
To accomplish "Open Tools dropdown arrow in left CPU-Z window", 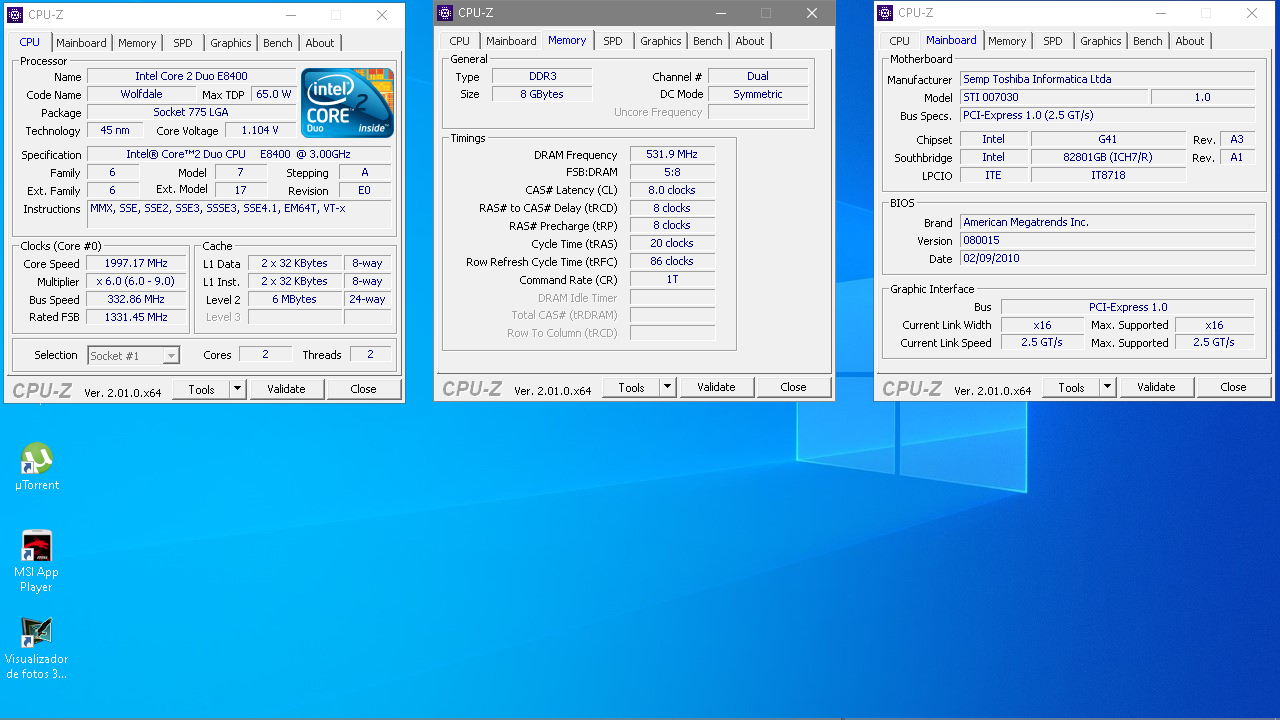I will [237, 389].
